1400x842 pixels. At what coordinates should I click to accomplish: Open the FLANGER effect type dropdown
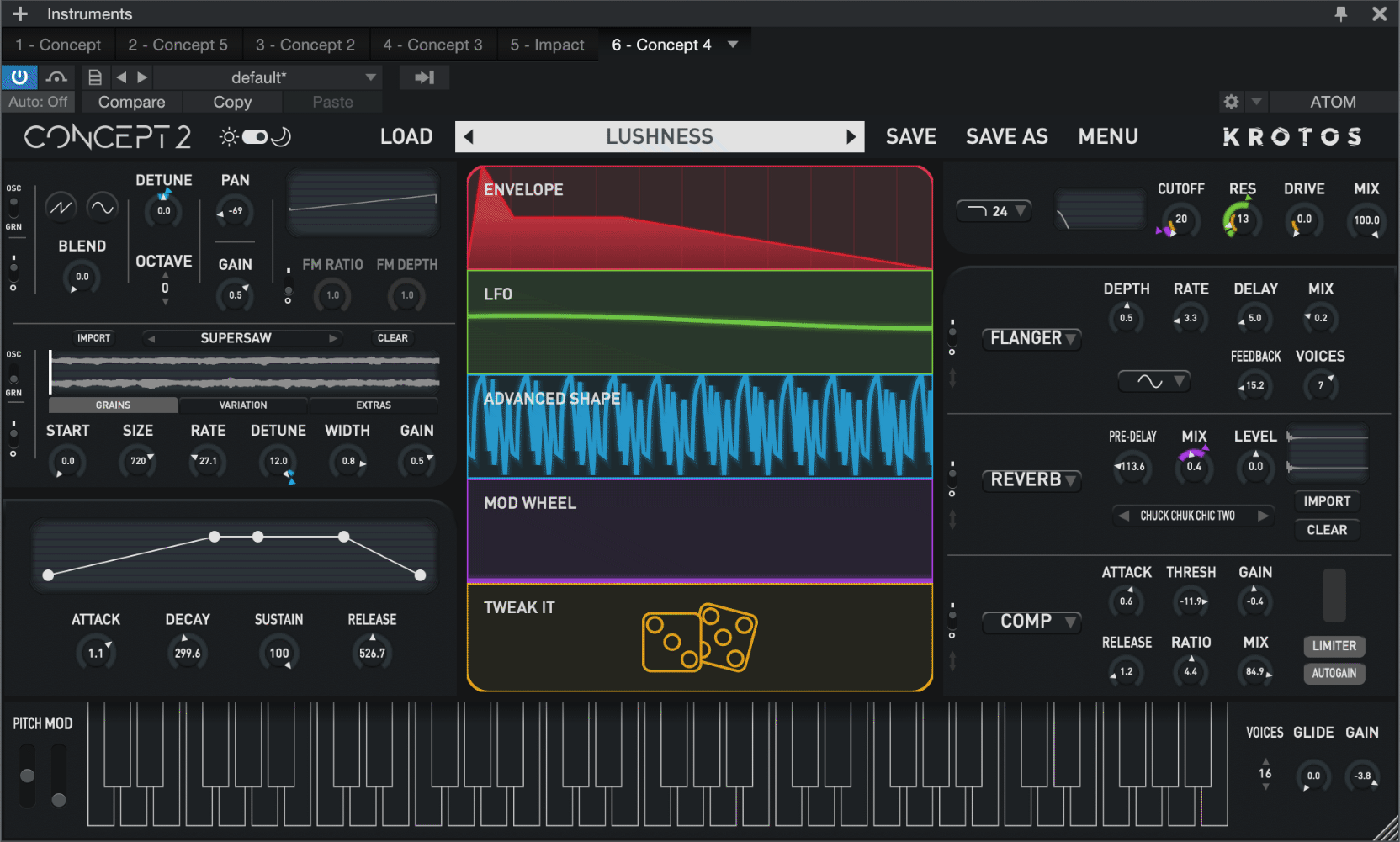(1031, 338)
